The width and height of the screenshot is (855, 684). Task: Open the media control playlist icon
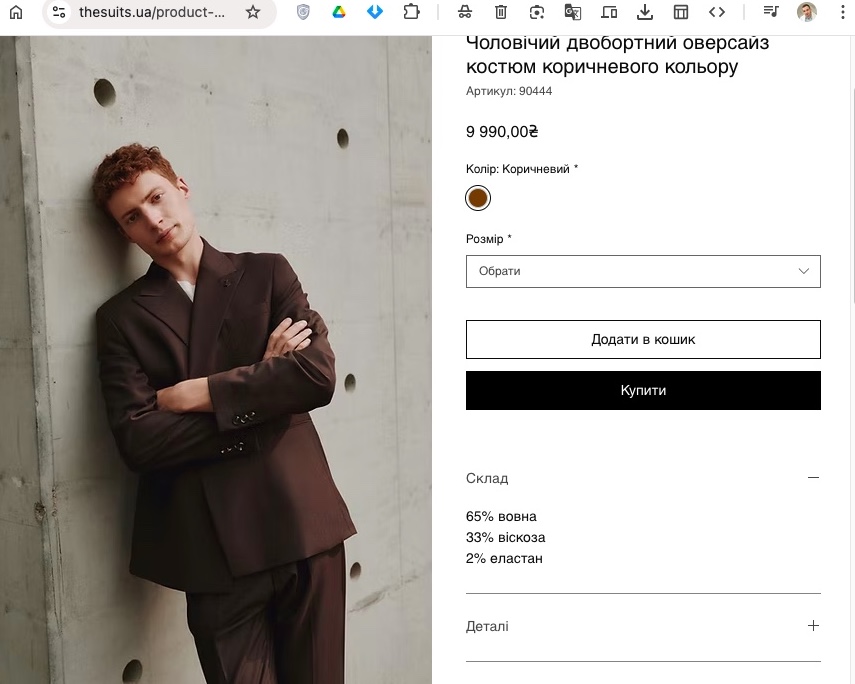[x=770, y=12]
